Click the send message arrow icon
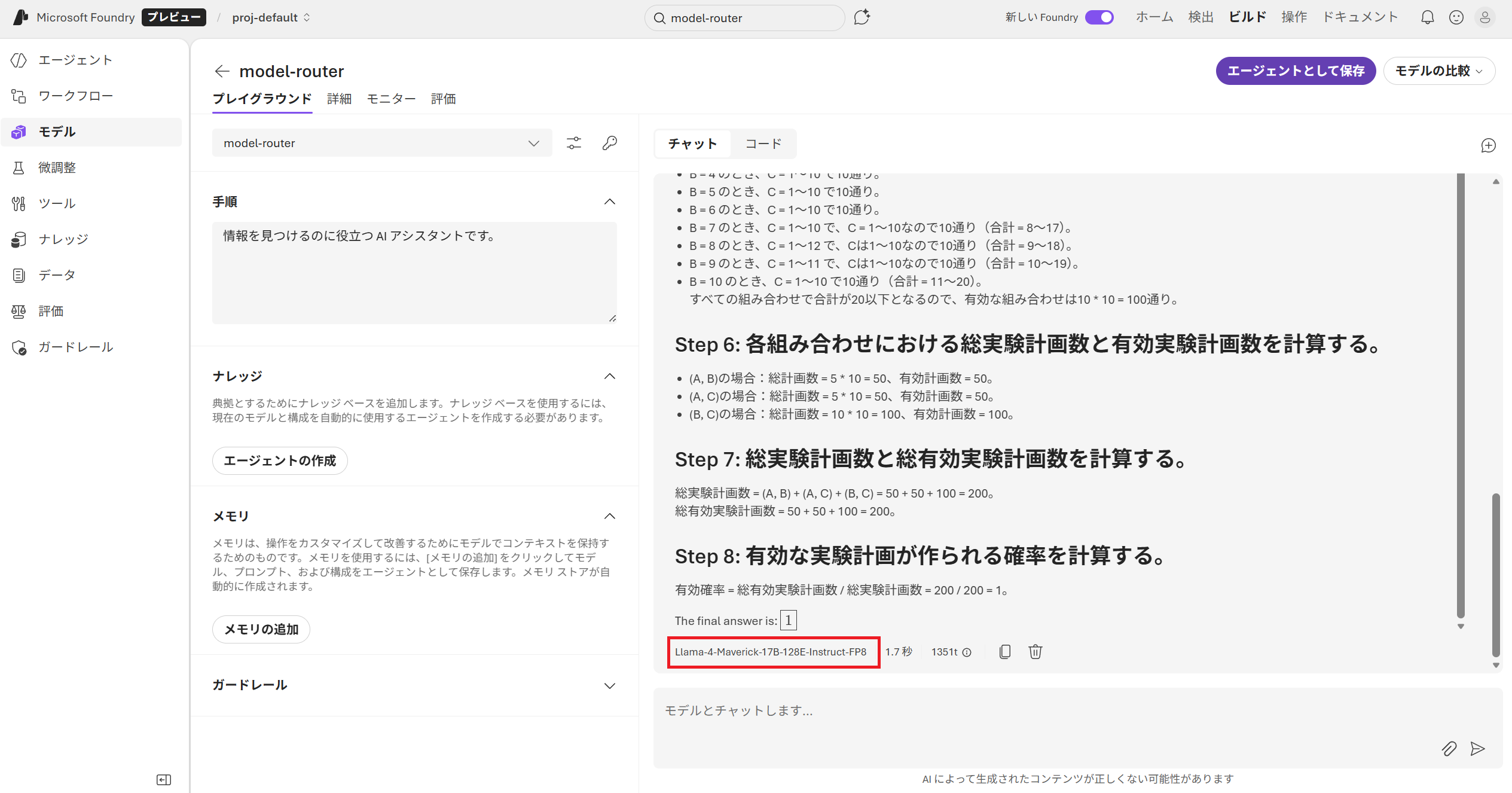 pos(1477,749)
